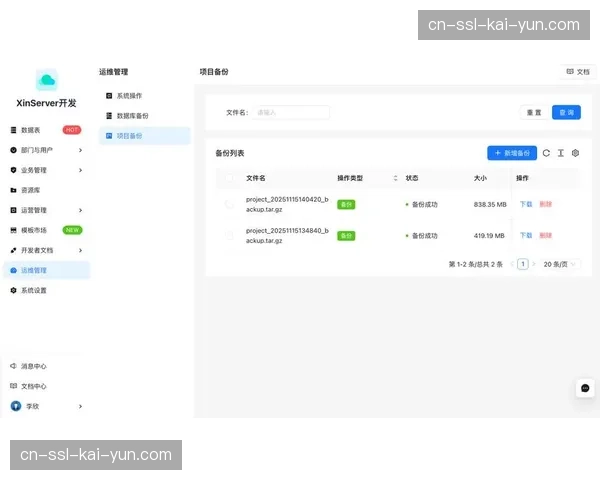Viewport: 600px width, 480px height.
Task: Click the 业务管理 shield icon
Action: tap(13, 170)
